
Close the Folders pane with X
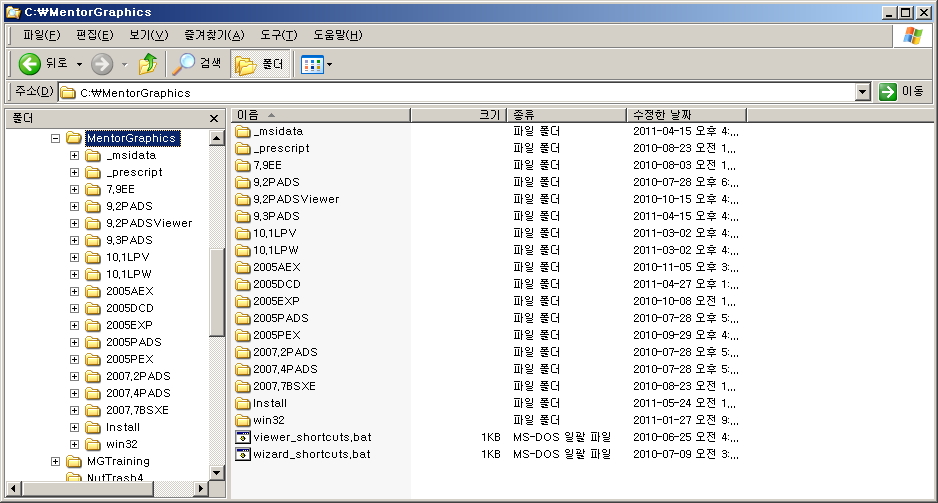pyautogui.click(x=214, y=118)
